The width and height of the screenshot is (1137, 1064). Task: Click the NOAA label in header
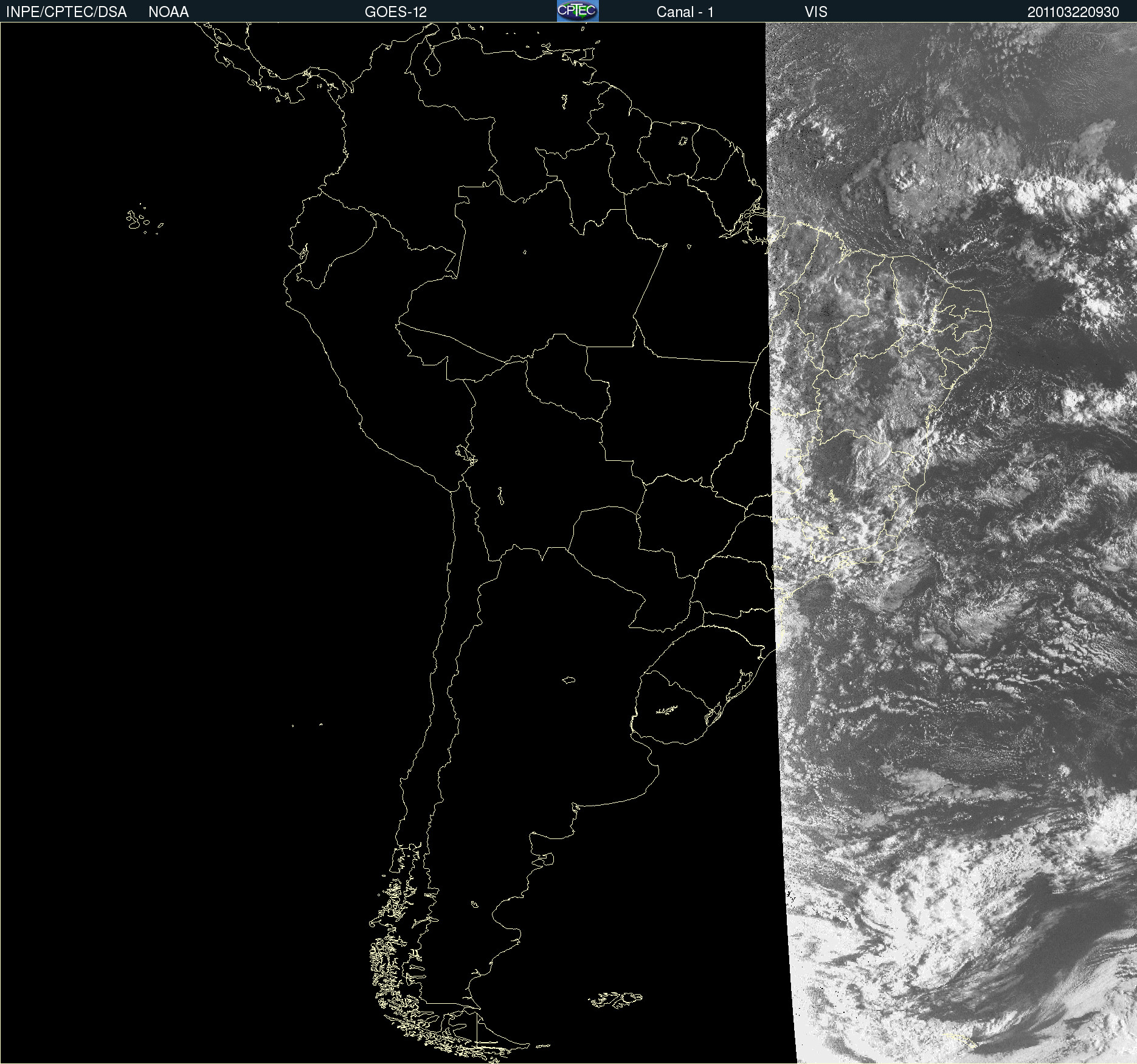pyautogui.click(x=168, y=12)
